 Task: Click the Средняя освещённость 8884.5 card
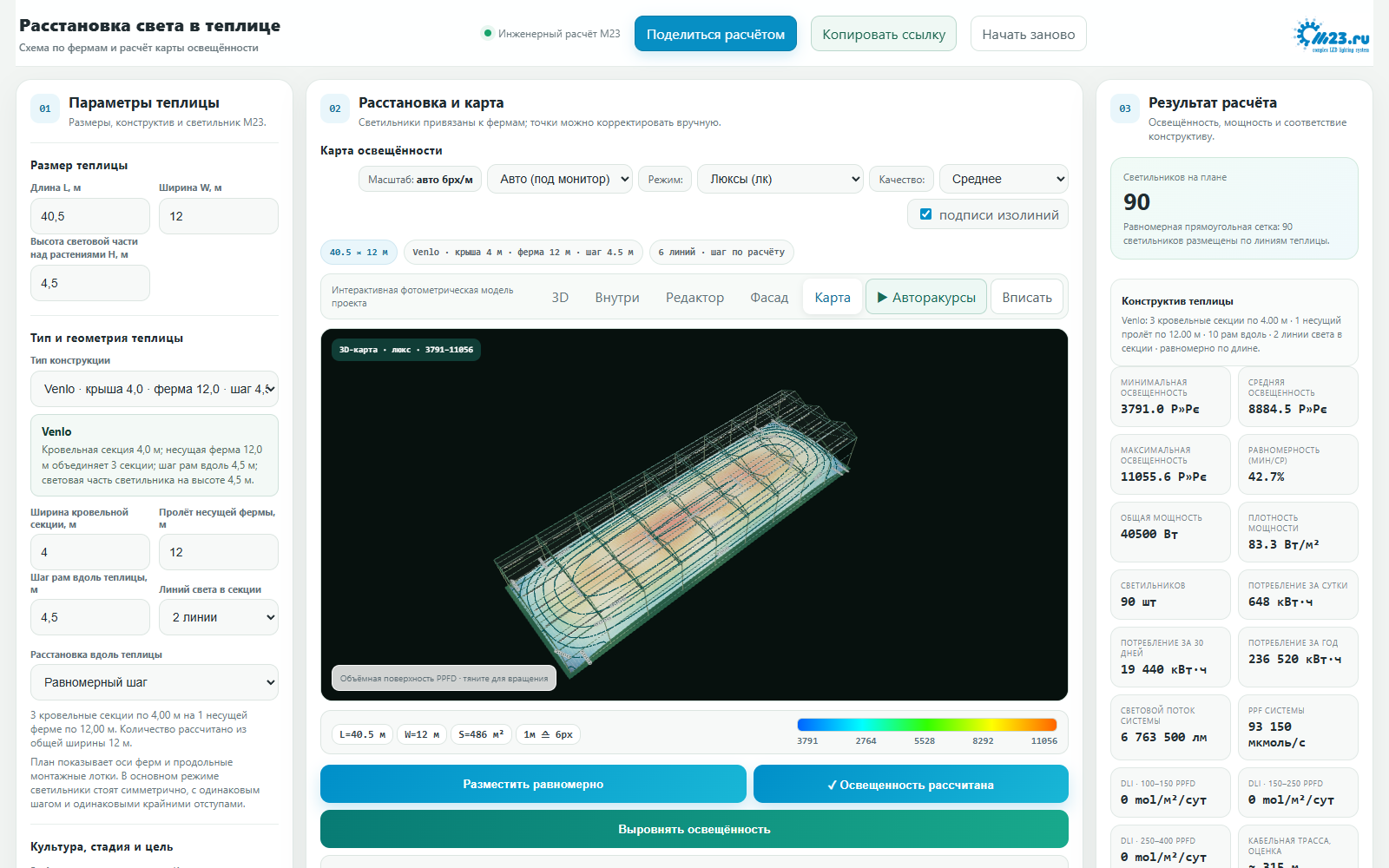(x=1298, y=397)
